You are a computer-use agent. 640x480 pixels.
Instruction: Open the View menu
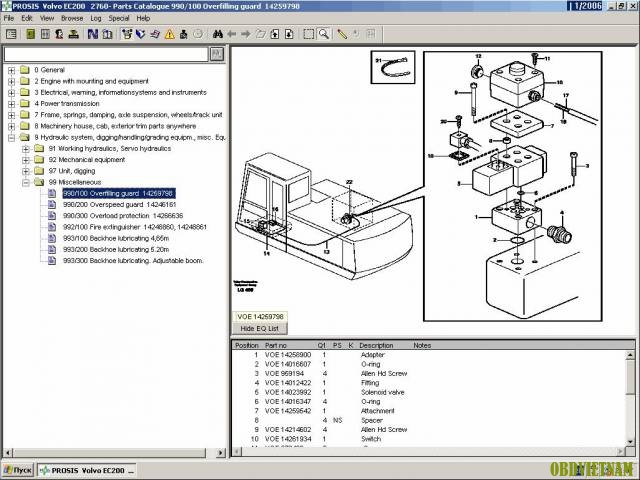tap(47, 18)
